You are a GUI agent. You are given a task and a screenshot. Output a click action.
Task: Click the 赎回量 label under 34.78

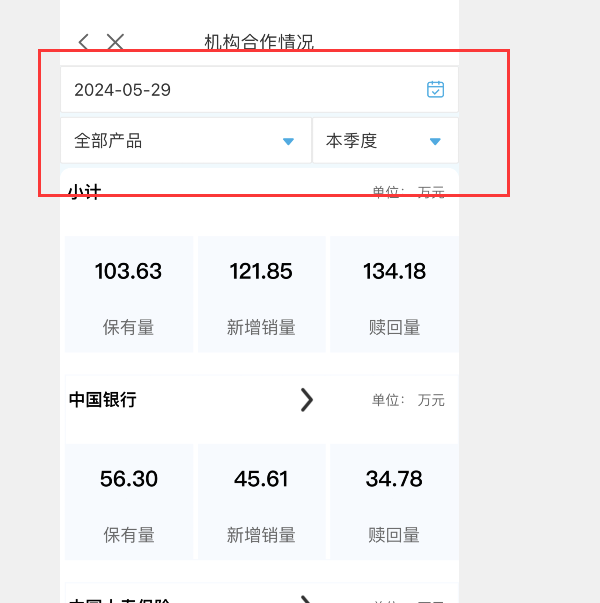click(x=394, y=535)
